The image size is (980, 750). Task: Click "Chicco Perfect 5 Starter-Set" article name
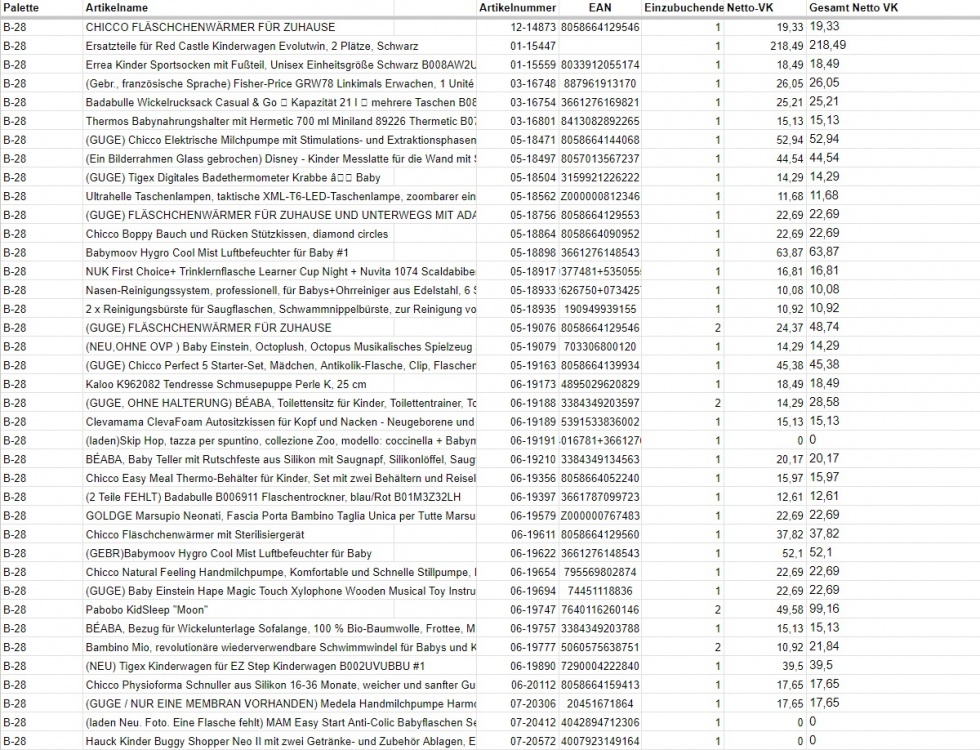(281, 364)
